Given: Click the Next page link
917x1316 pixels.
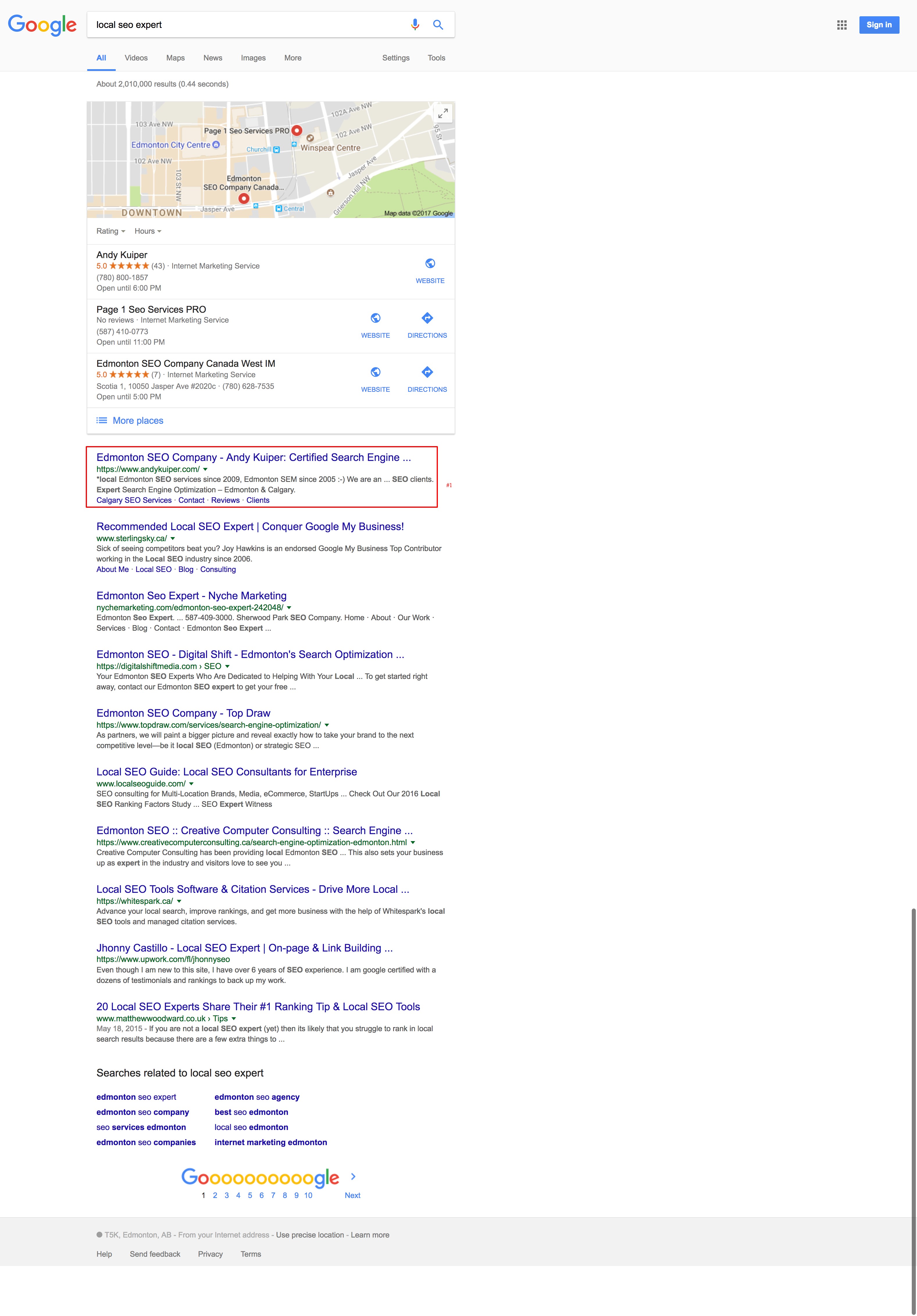Looking at the screenshot, I should tap(353, 1196).
